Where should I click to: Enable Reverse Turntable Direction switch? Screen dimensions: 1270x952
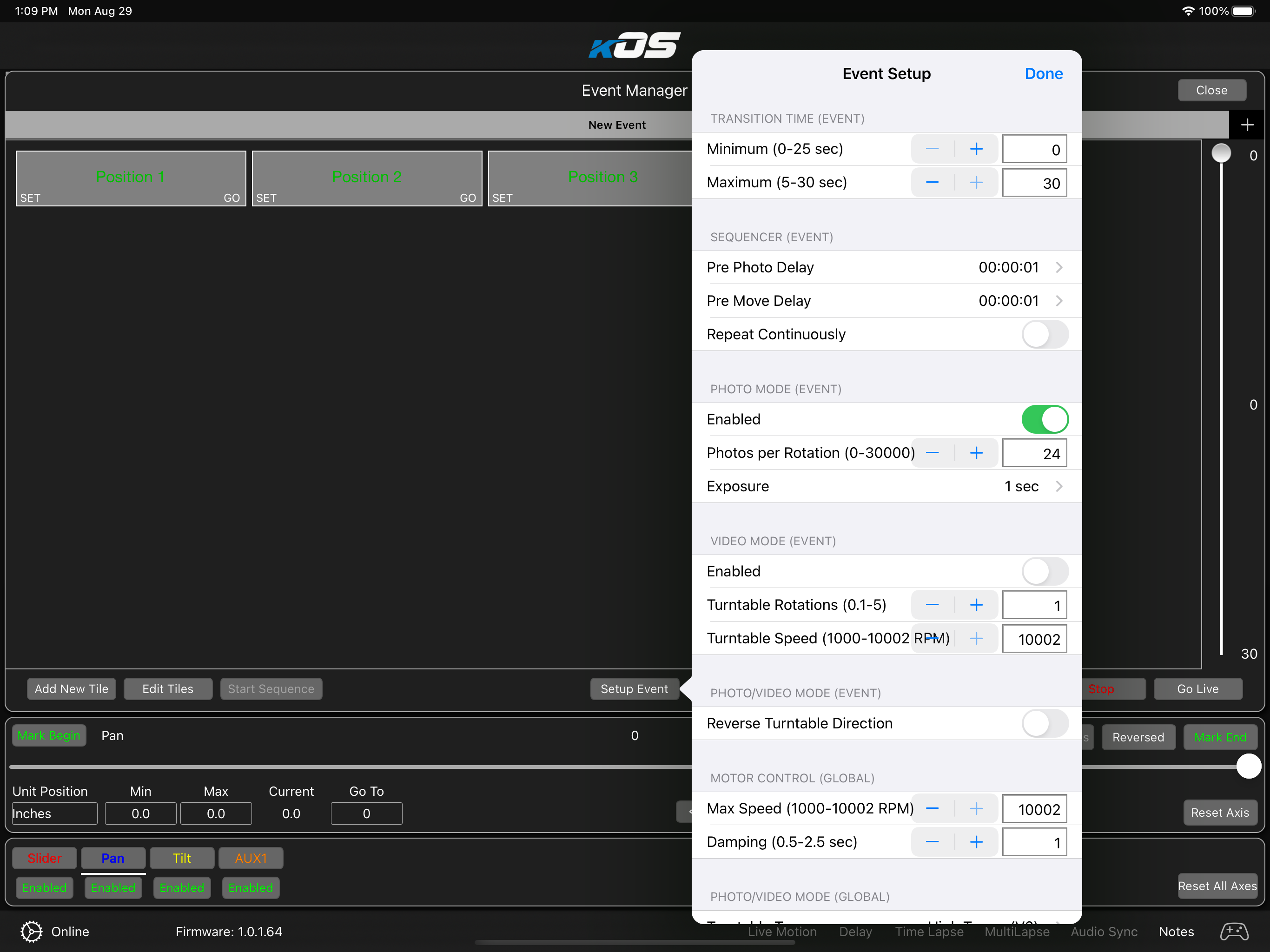1045,723
